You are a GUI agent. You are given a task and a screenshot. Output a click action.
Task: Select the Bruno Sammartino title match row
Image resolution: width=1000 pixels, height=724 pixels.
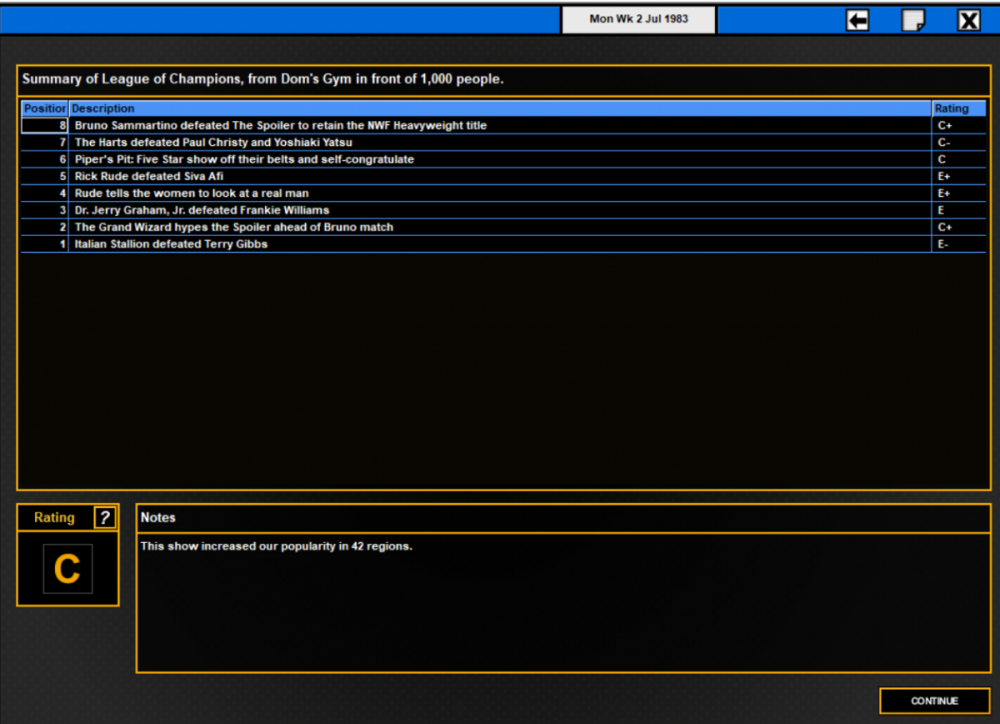point(503,126)
